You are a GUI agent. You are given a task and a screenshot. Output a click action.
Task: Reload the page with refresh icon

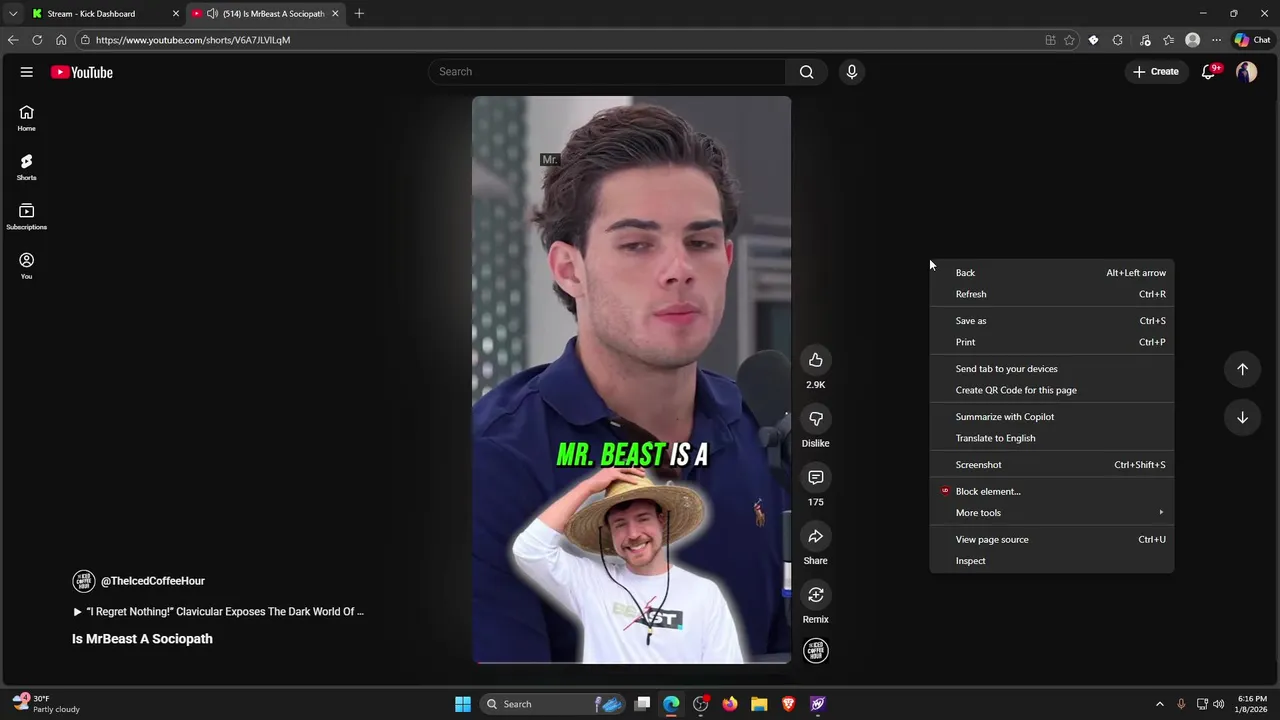click(x=37, y=40)
